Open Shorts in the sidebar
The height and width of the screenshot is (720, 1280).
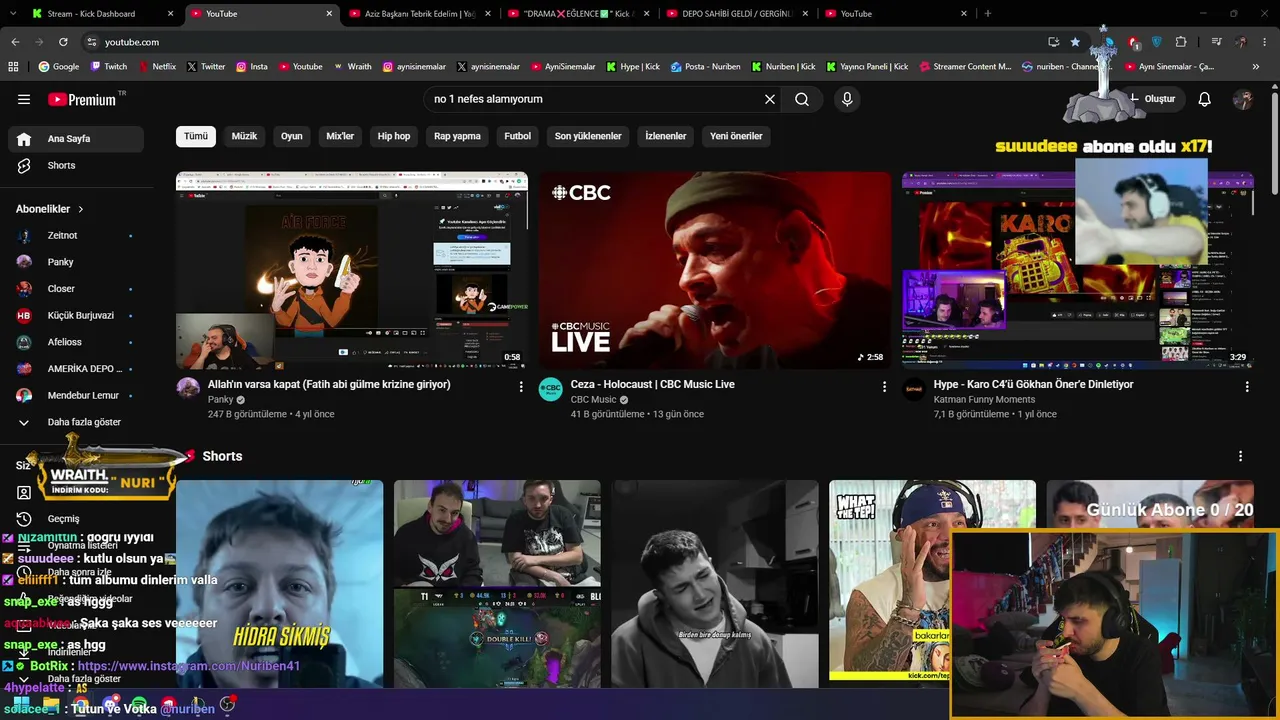point(76,165)
